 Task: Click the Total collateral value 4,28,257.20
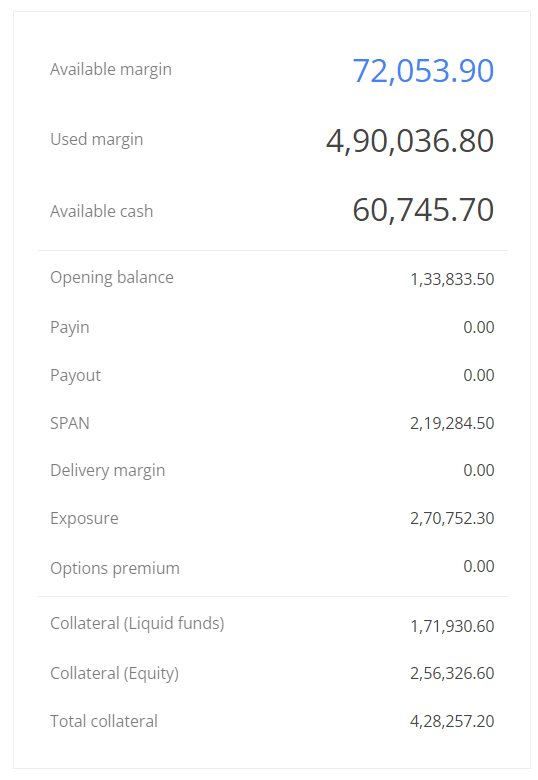point(452,722)
